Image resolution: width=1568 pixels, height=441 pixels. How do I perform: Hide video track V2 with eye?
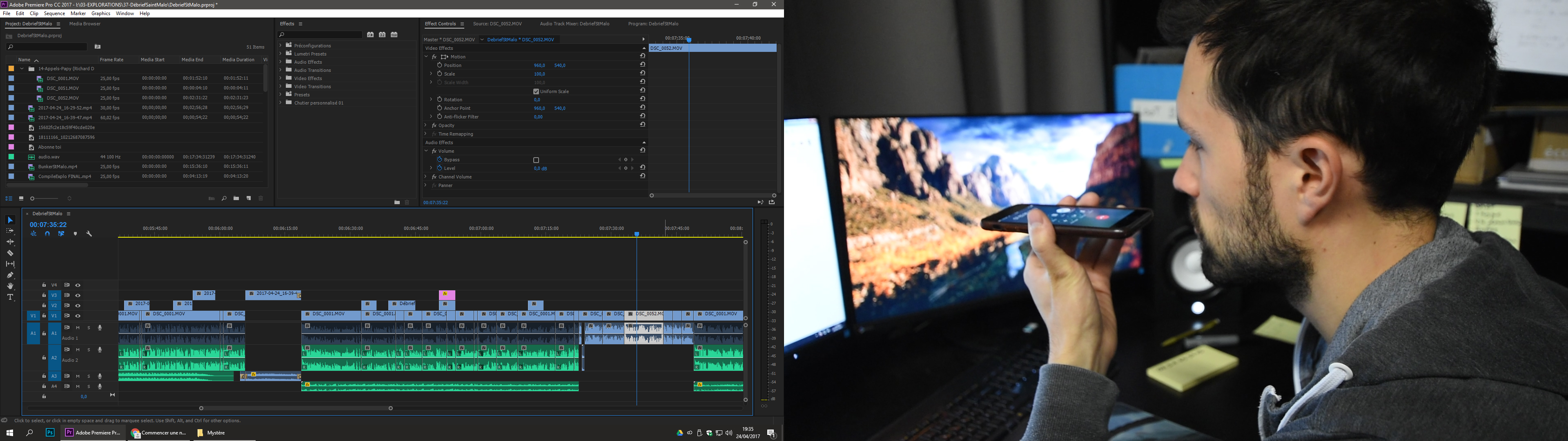pos(78,306)
